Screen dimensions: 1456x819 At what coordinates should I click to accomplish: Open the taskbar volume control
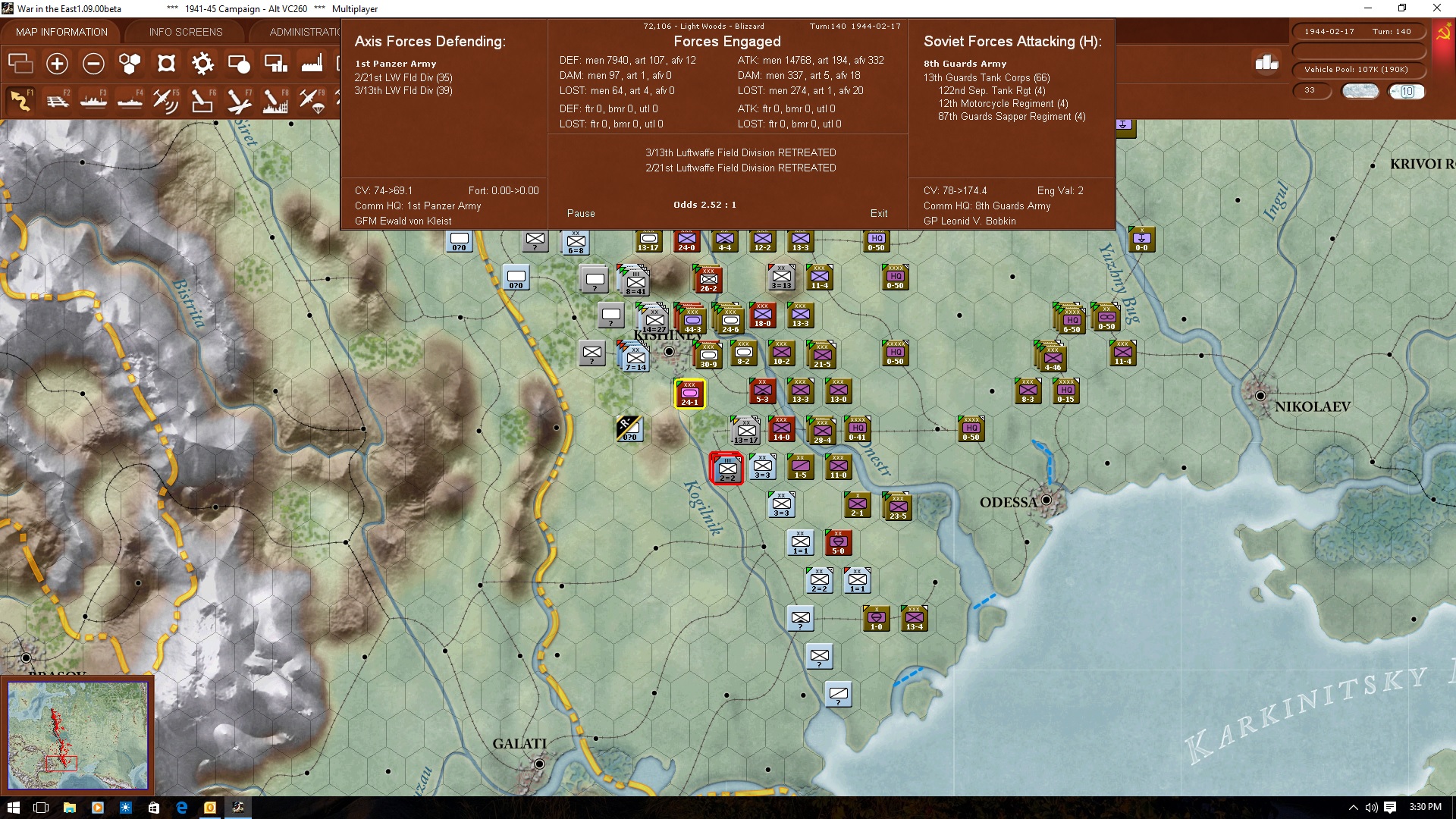[x=1371, y=808]
